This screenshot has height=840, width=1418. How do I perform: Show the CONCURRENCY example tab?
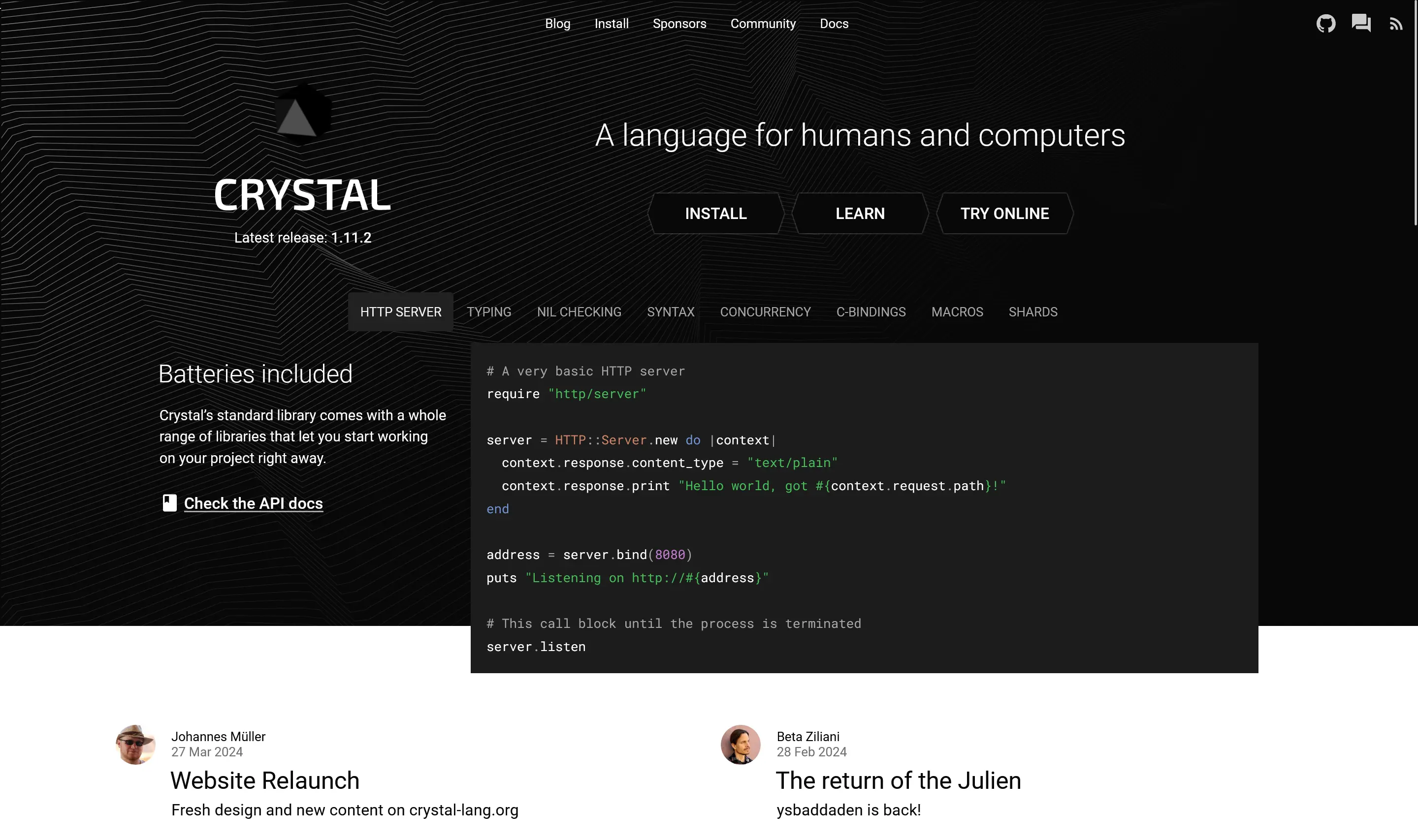click(x=765, y=312)
